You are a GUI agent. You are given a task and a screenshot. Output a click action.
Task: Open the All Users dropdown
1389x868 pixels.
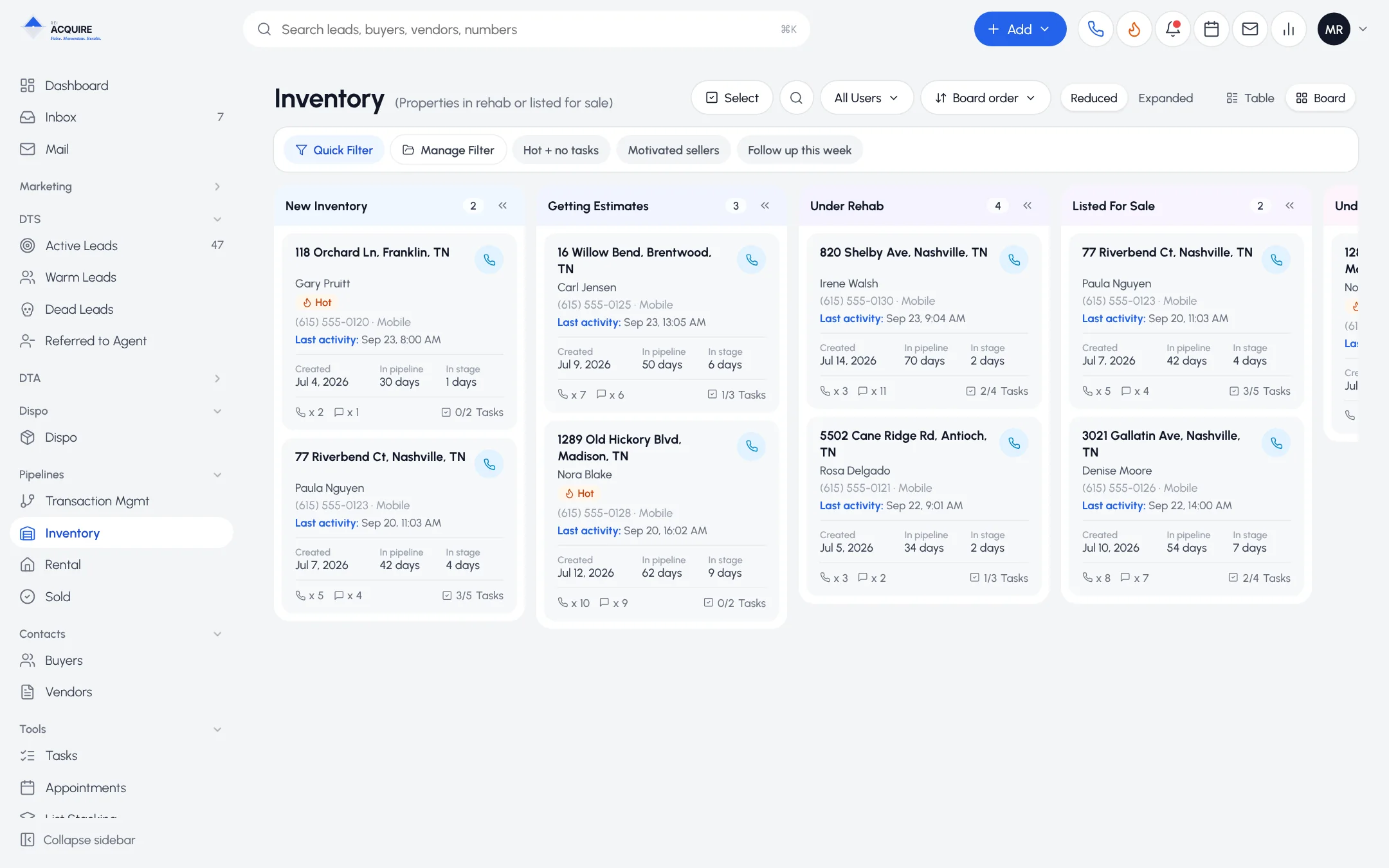pos(866,98)
